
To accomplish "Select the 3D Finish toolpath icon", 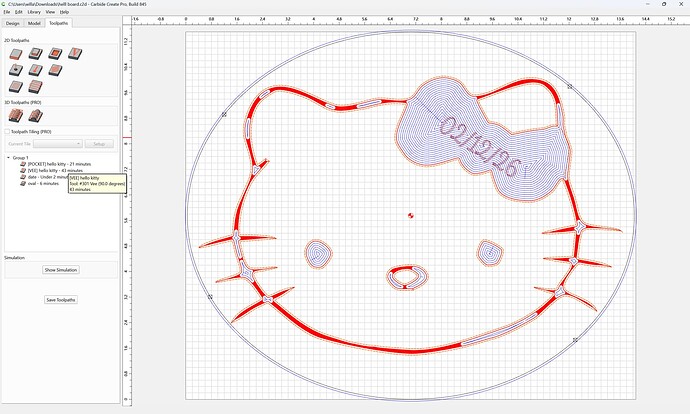I will pos(36,116).
